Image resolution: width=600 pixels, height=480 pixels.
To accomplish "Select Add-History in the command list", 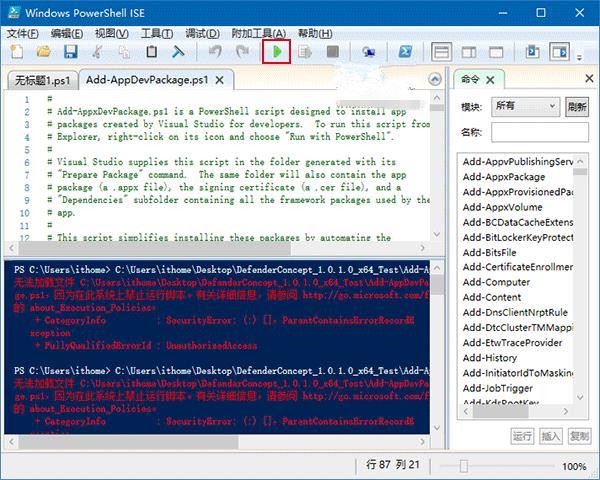I will click(x=490, y=358).
